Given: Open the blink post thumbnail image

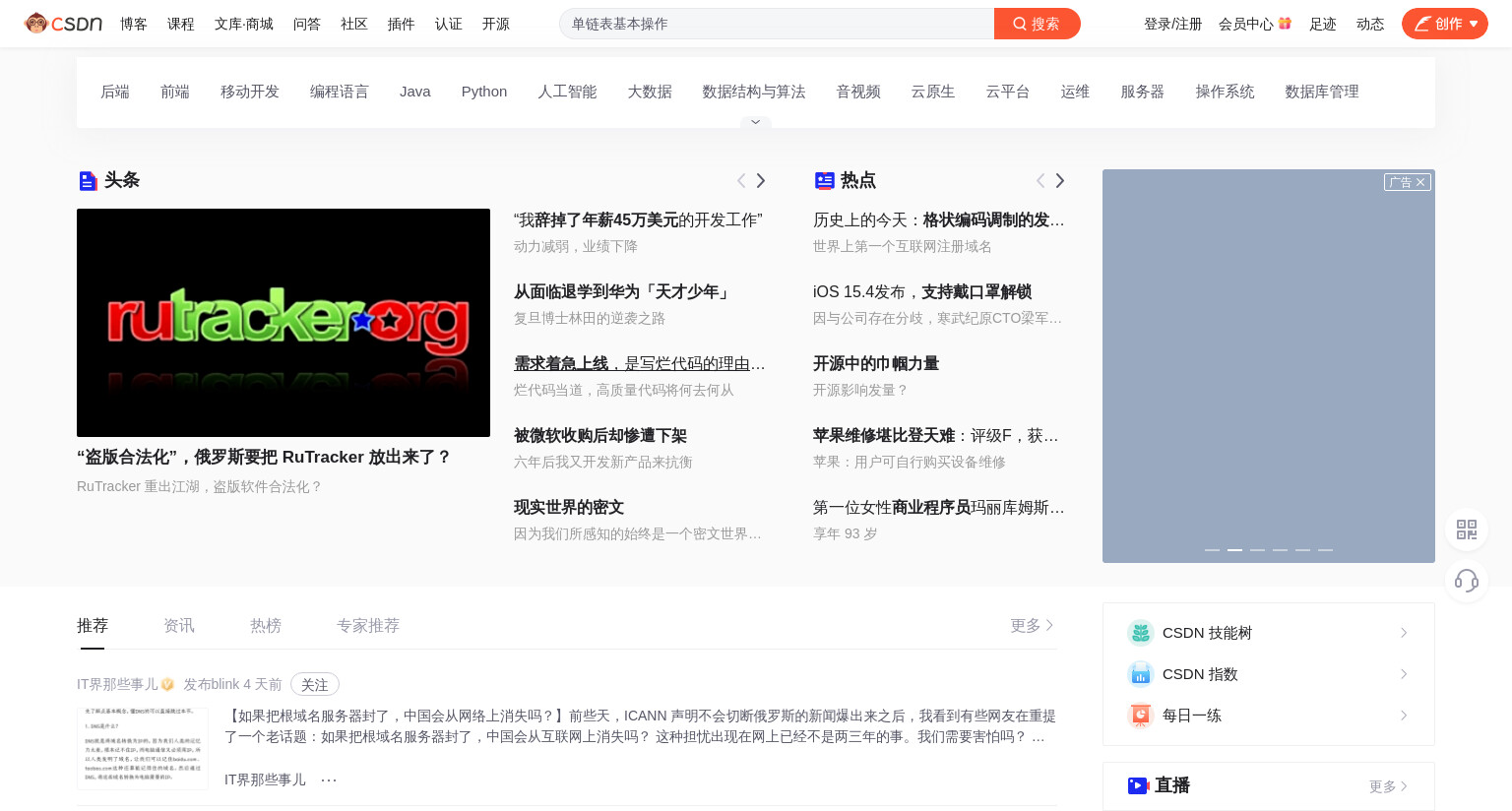Looking at the screenshot, I should click(143, 748).
